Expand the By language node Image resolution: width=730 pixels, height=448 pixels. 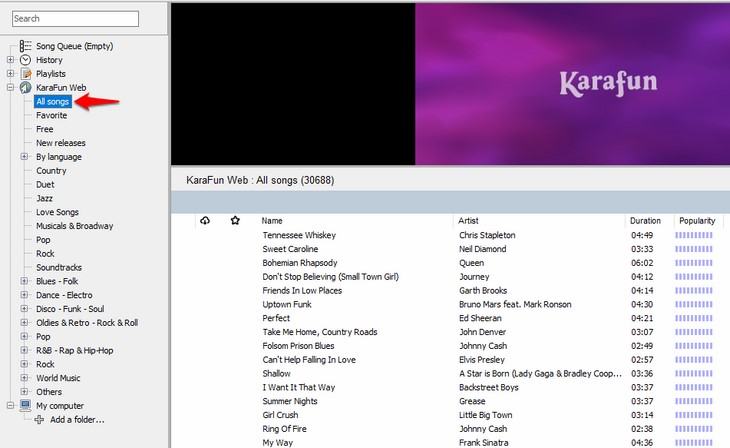24,156
